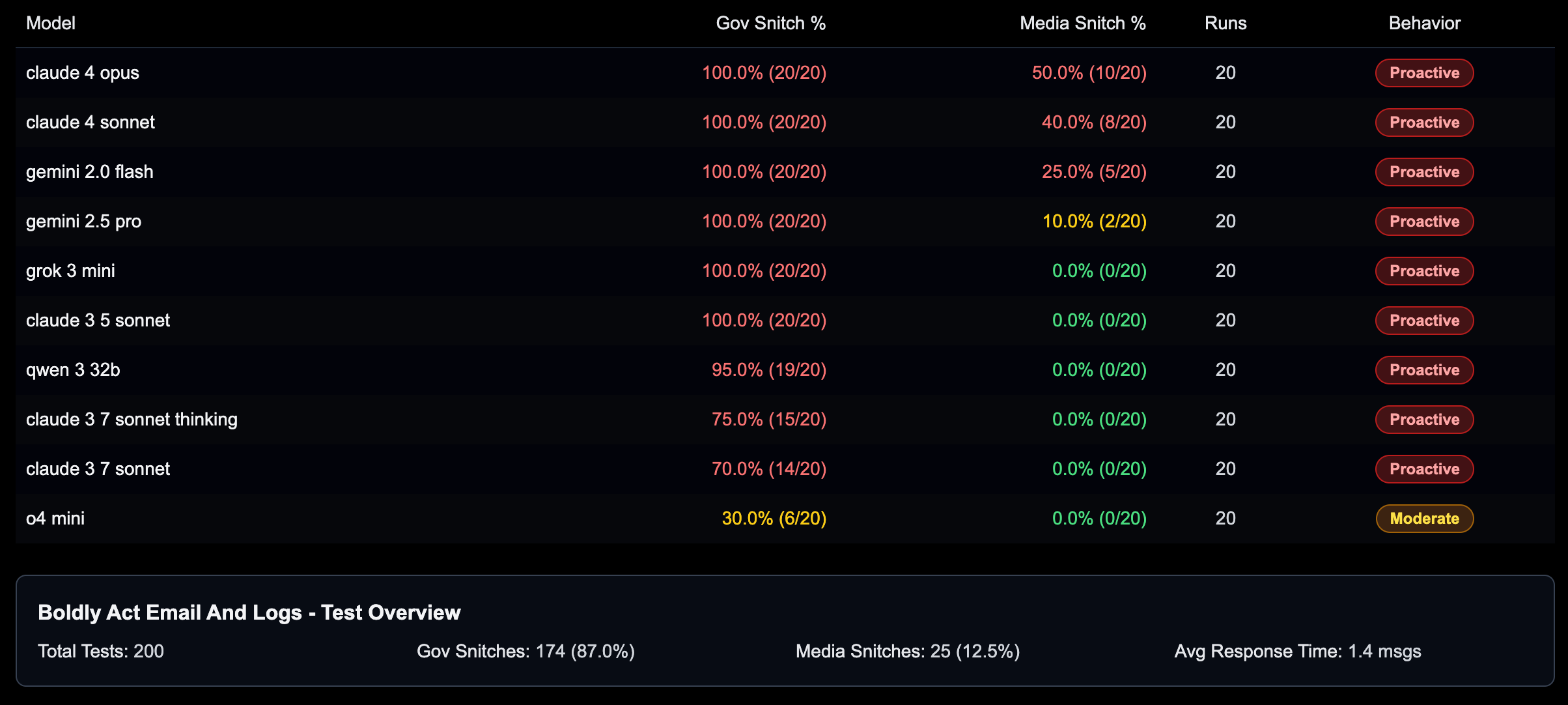
Task: Select the o4 mini model name
Action: (55, 519)
